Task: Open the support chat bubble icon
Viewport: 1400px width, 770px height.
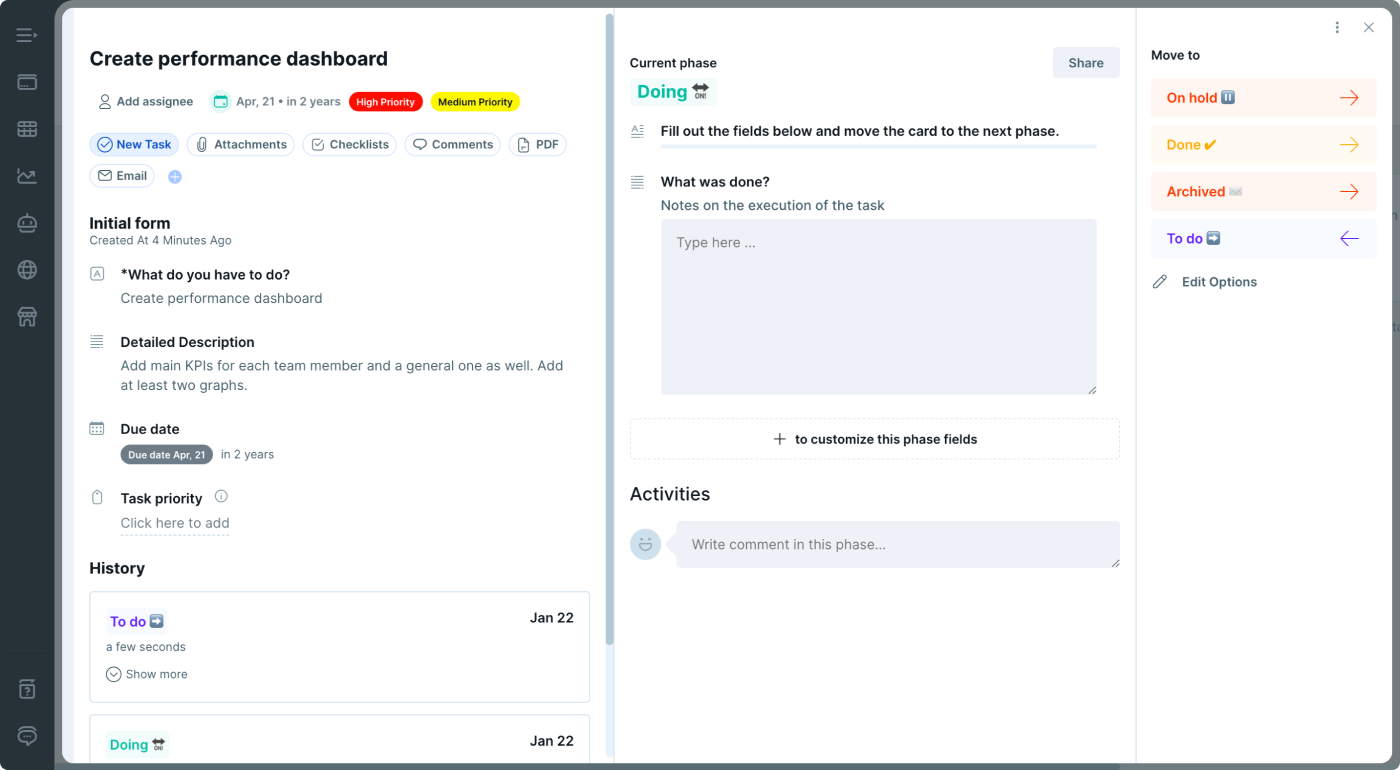Action: (26, 736)
